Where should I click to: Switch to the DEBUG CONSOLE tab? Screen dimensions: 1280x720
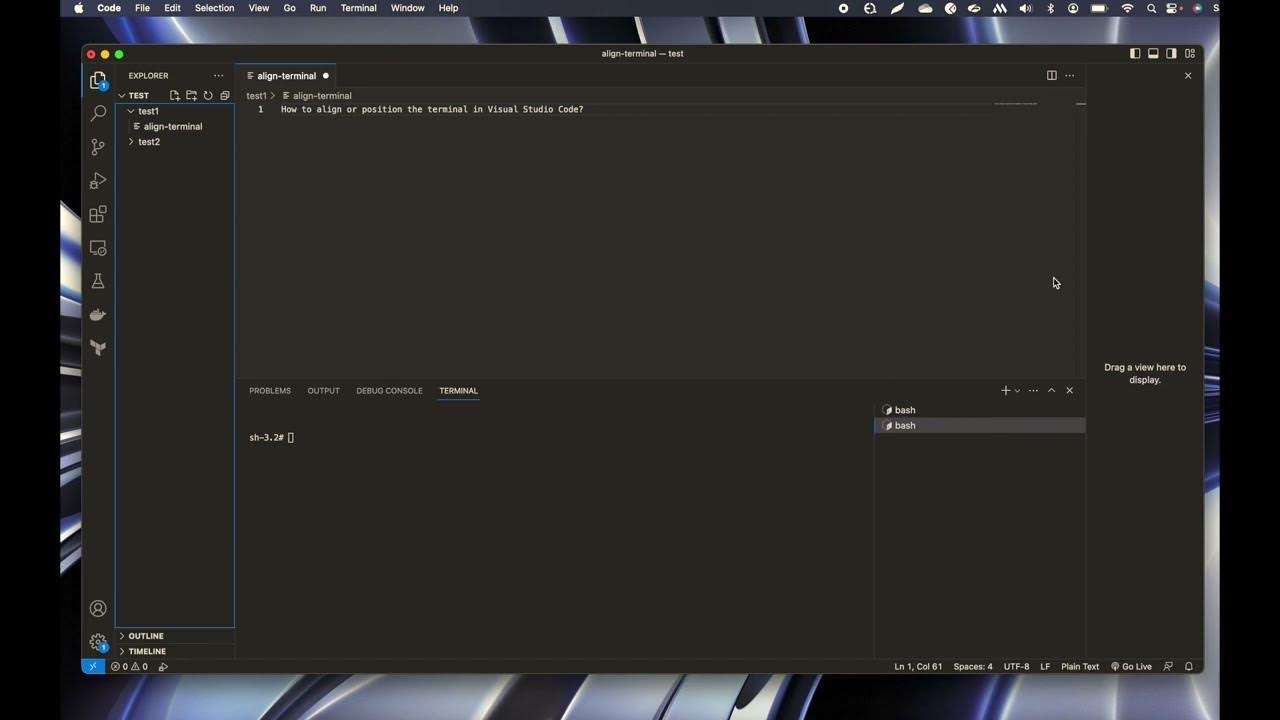click(x=389, y=391)
